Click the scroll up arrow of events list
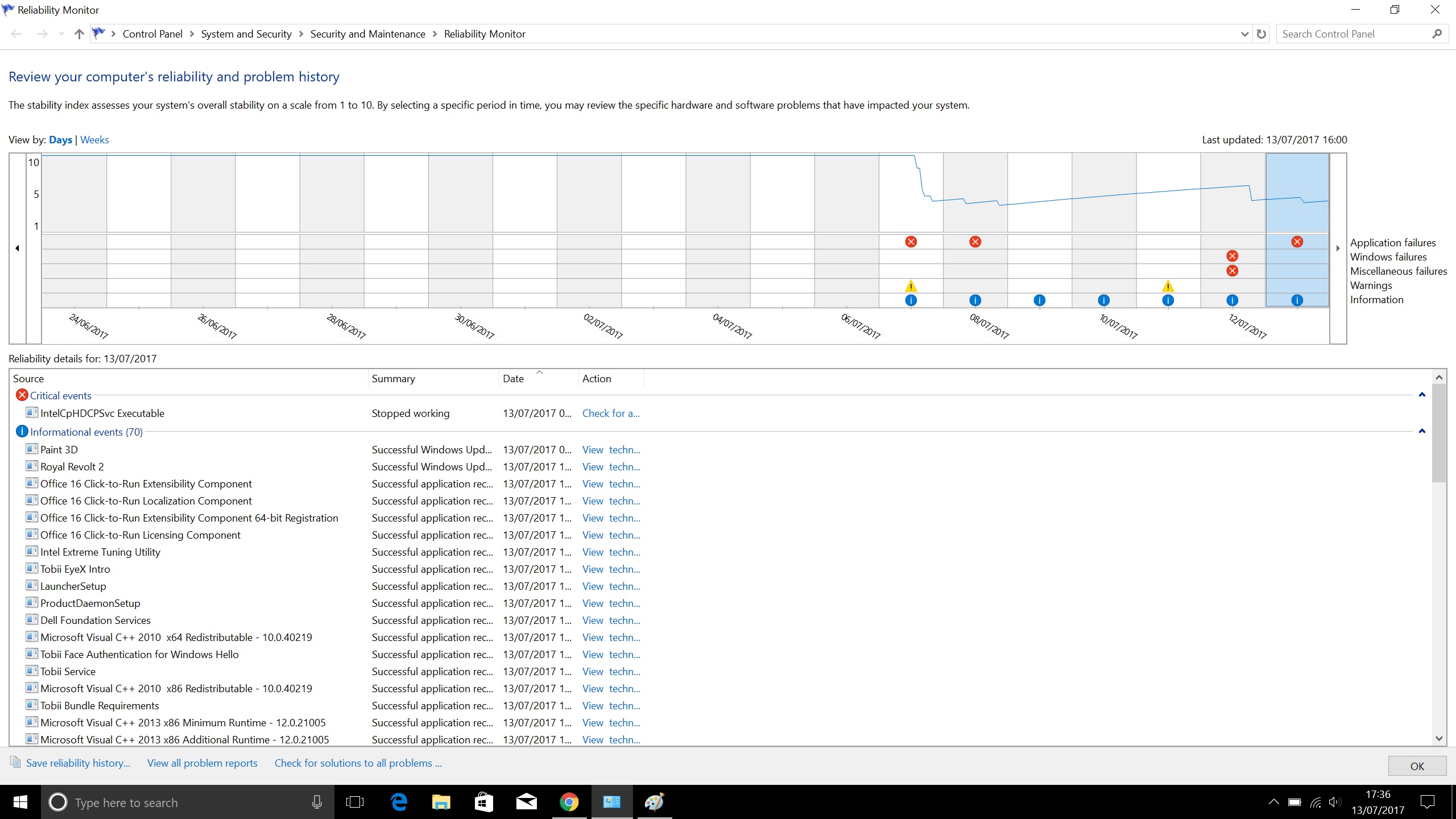1456x819 pixels. [1439, 377]
